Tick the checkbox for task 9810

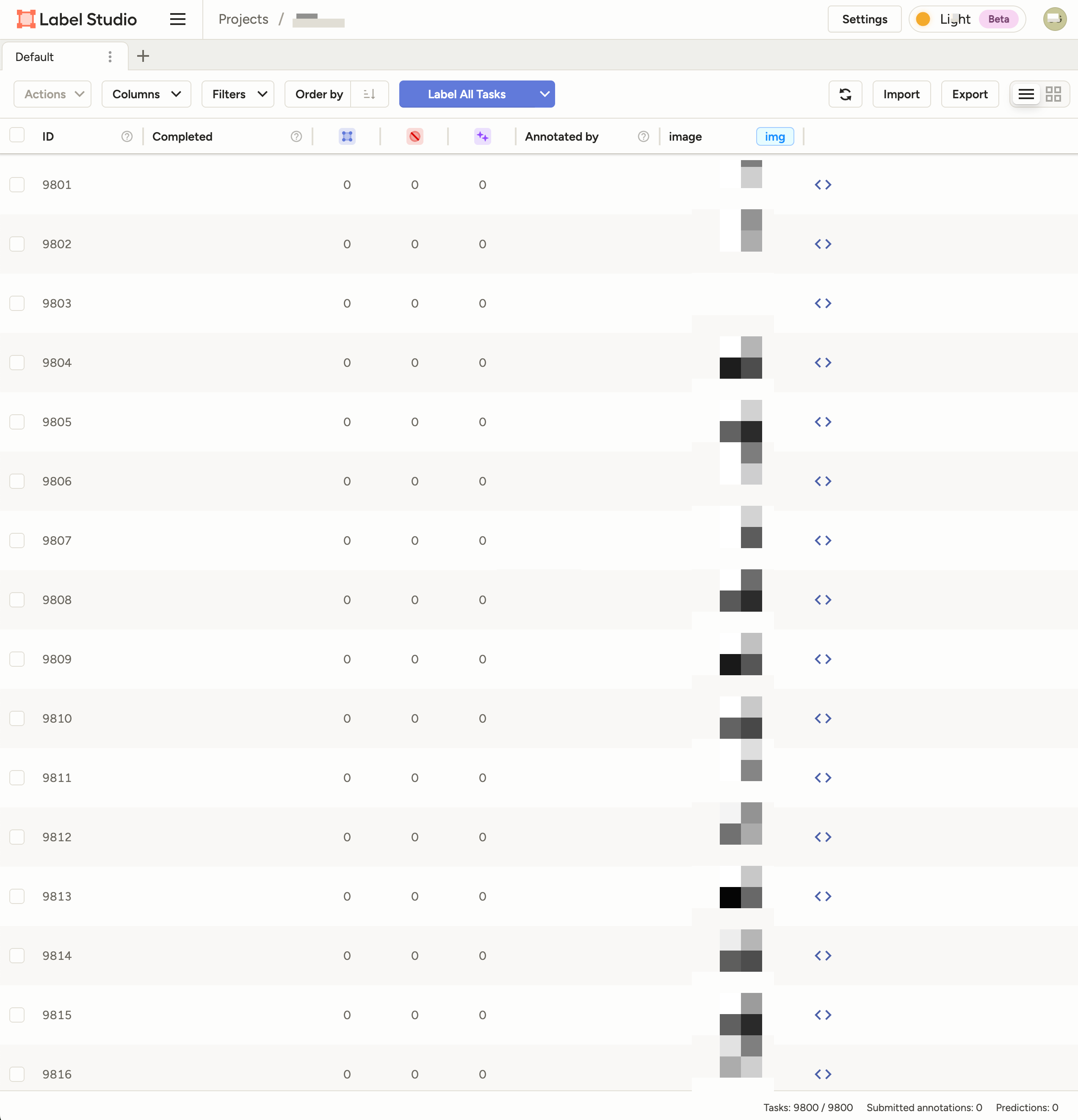coord(17,718)
